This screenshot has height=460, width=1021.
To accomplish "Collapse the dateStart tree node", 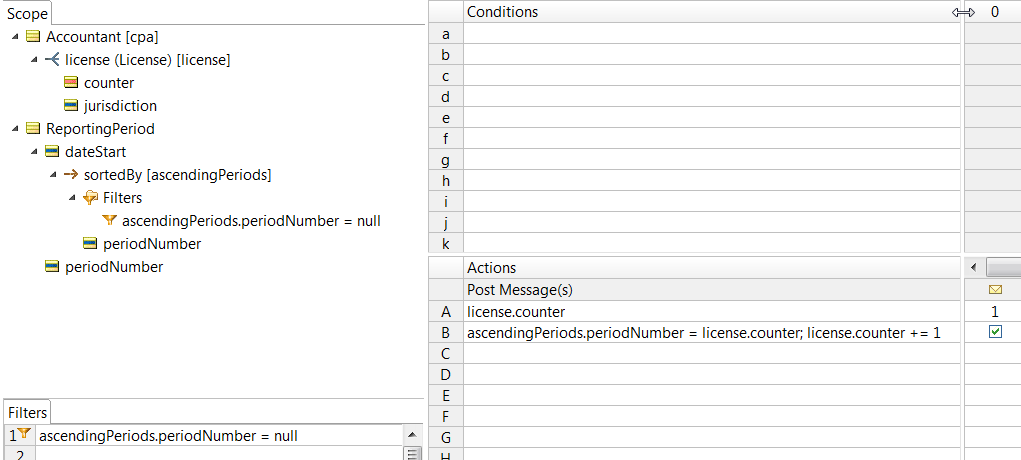I will click(35, 152).
